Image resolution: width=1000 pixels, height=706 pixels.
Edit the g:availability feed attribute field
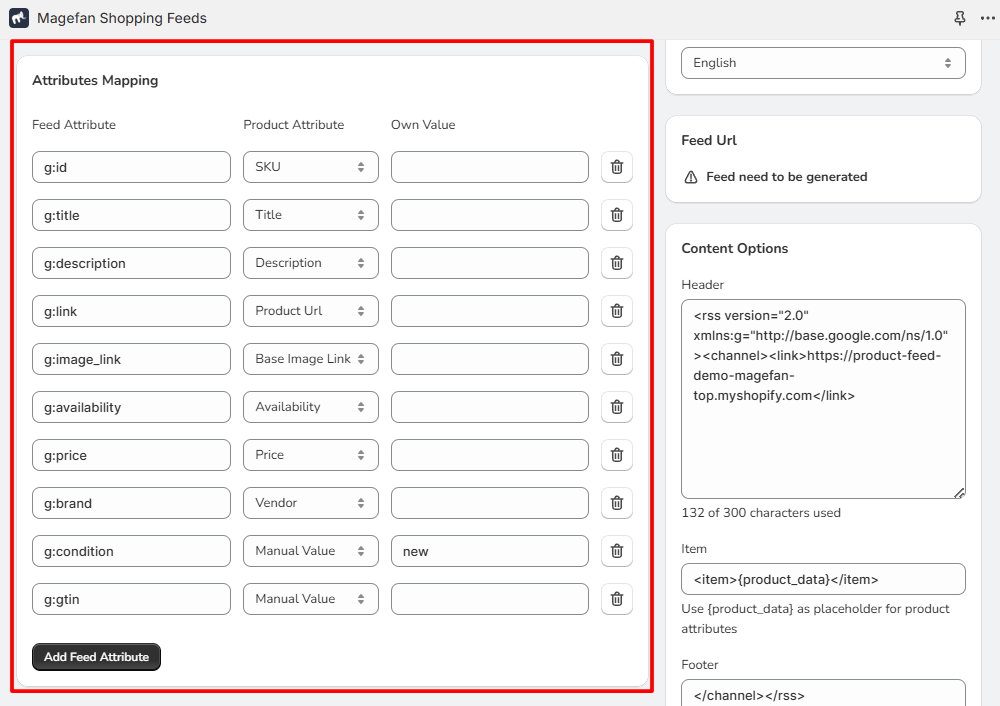[131, 407]
